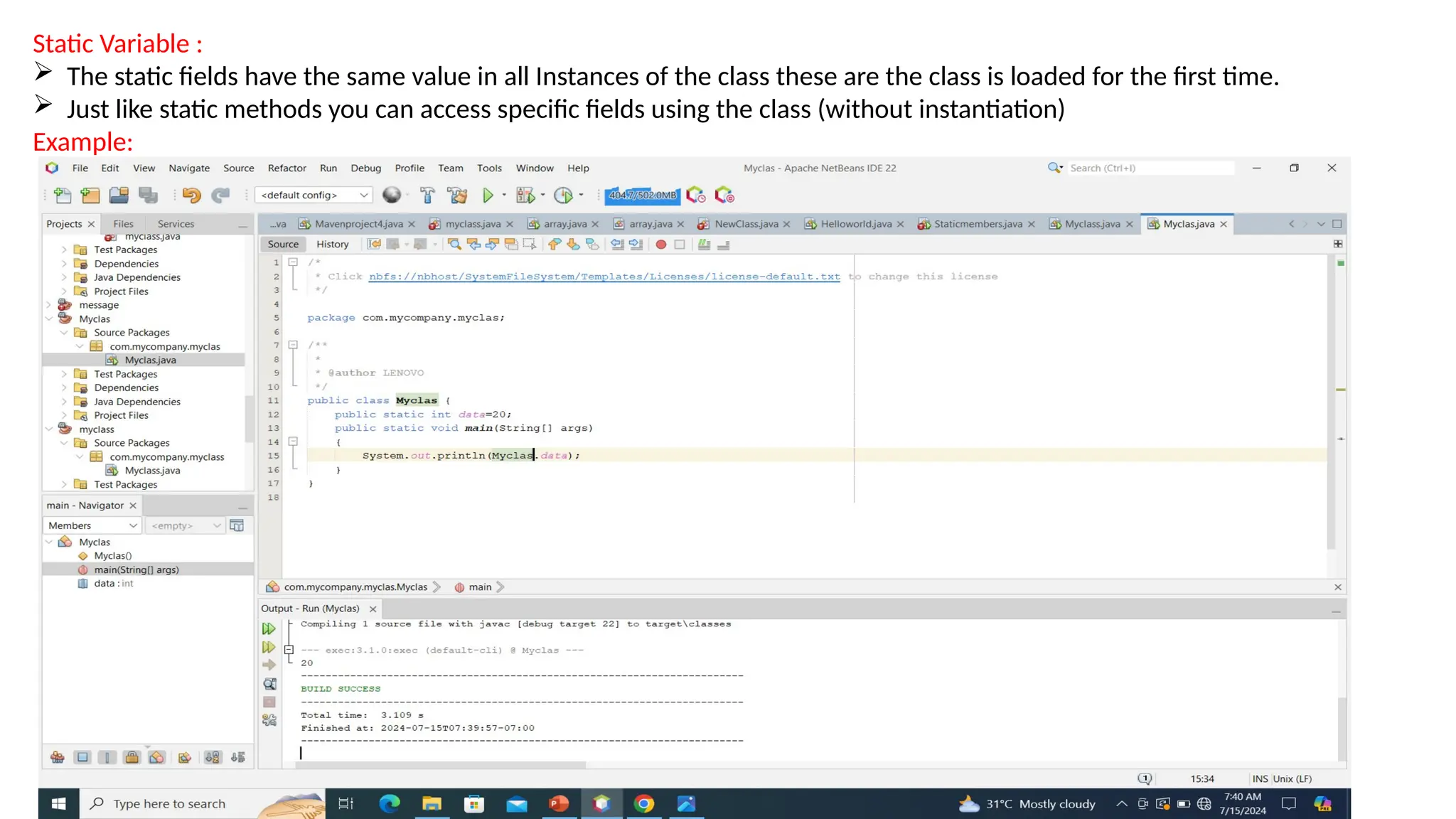Open the Refactor menu
The height and width of the screenshot is (819, 1456).
coord(287,168)
